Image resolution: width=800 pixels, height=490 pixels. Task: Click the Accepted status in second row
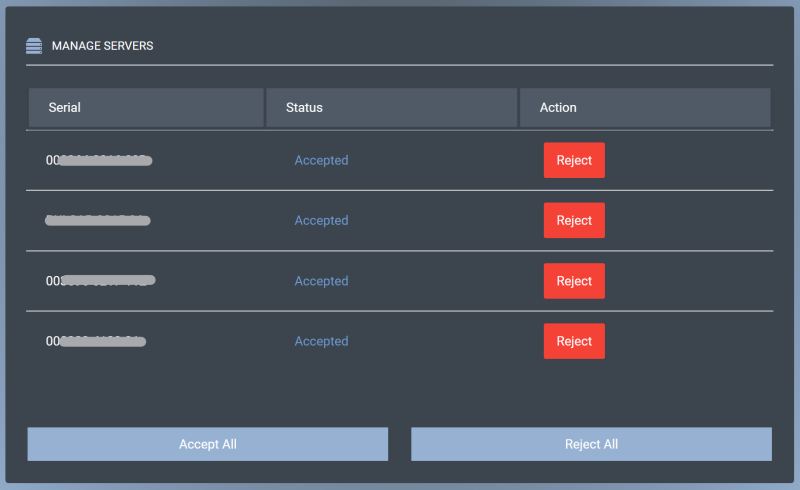click(x=321, y=220)
